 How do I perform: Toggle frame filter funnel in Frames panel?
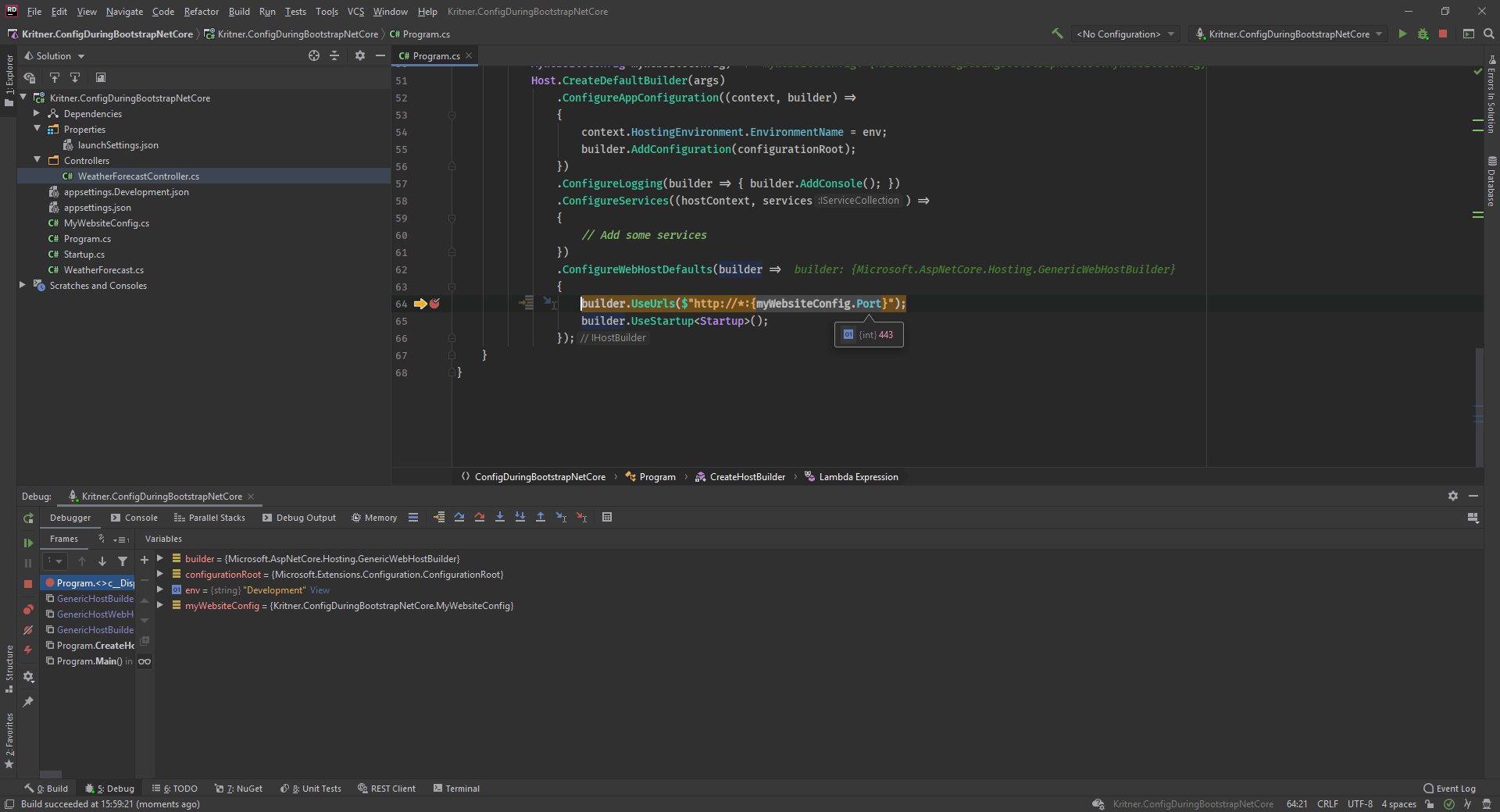coord(123,561)
